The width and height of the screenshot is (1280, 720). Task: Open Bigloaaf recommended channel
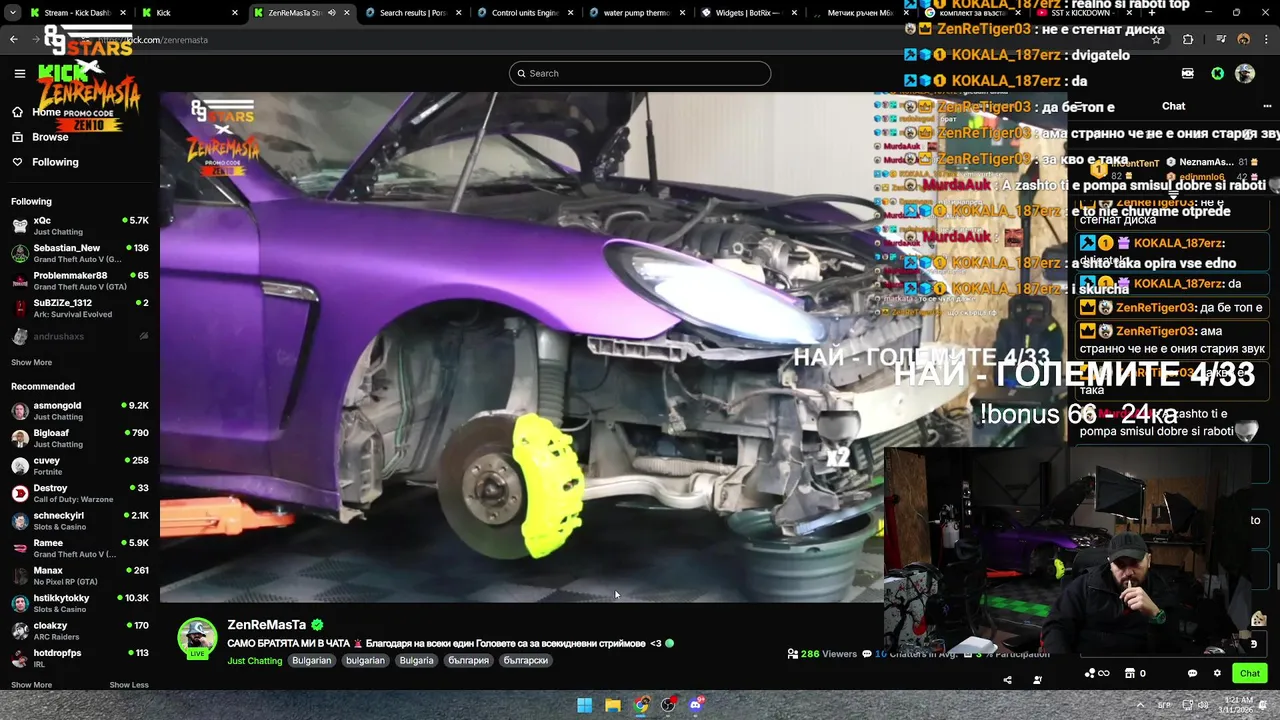coord(80,438)
